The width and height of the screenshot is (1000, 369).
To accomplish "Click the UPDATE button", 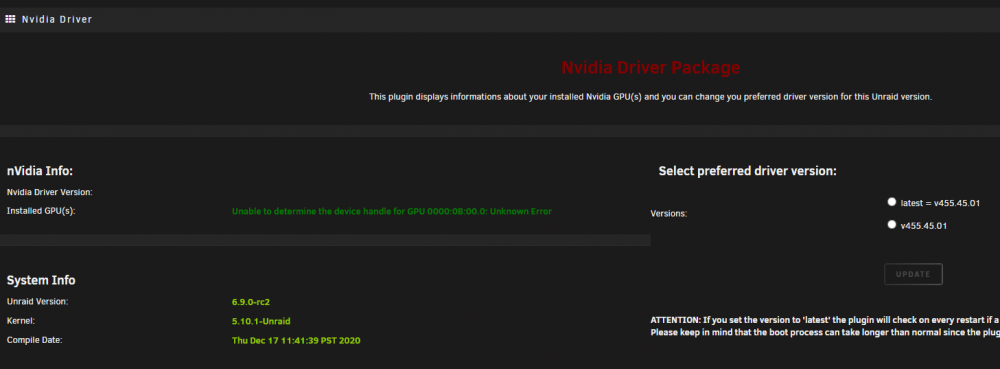I will [913, 274].
